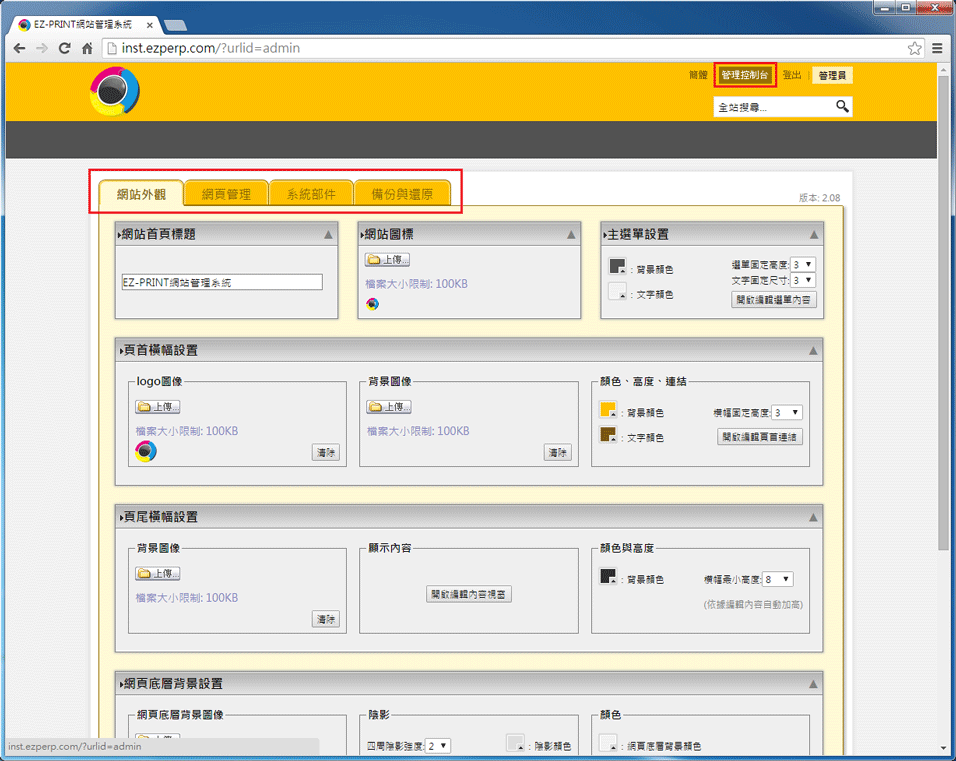Screen dimensions: 956x761
Task: Collapse the 頁尾橫幅設置 panel
Action: pyautogui.click(x=814, y=518)
